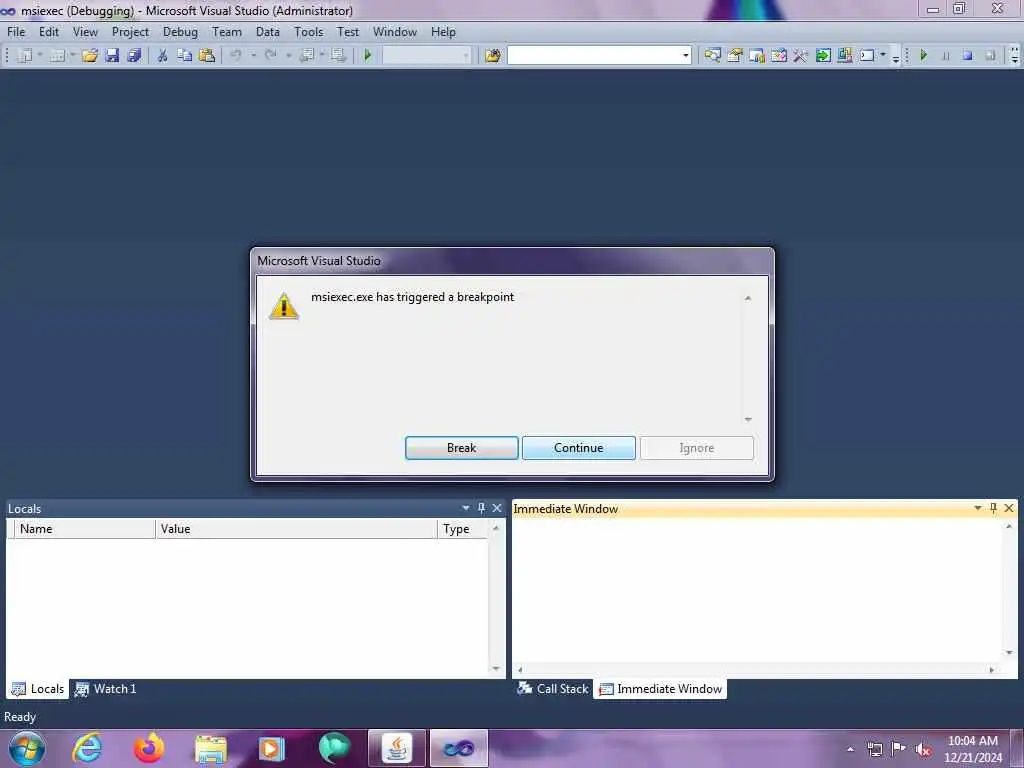
Task: Click the Value column header in Locals
Action: point(296,529)
